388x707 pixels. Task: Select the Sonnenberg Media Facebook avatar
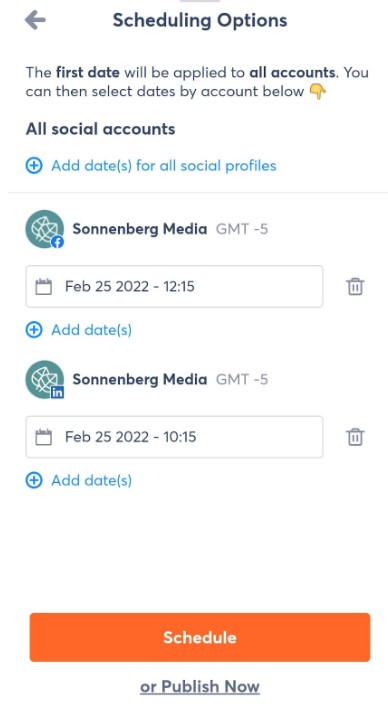pyautogui.click(x=44, y=229)
